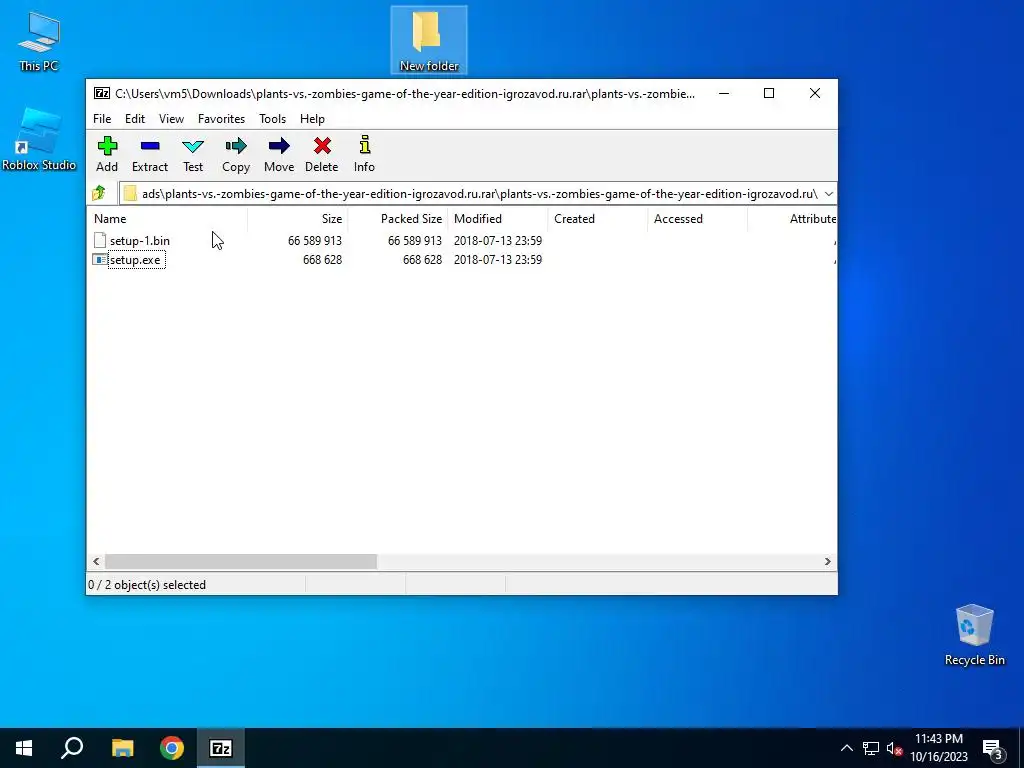Open the Tools menu
Image resolution: width=1024 pixels, height=768 pixels.
coord(272,119)
